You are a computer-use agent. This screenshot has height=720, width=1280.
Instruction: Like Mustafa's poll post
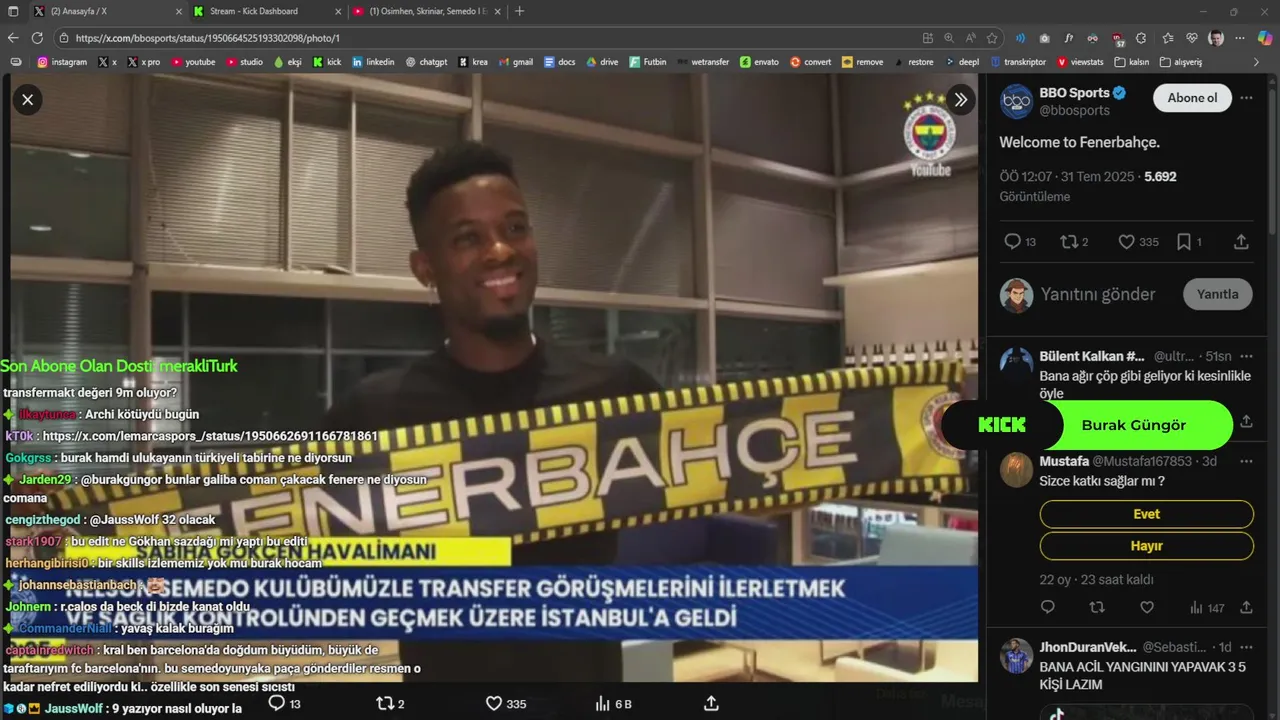pyautogui.click(x=1147, y=607)
